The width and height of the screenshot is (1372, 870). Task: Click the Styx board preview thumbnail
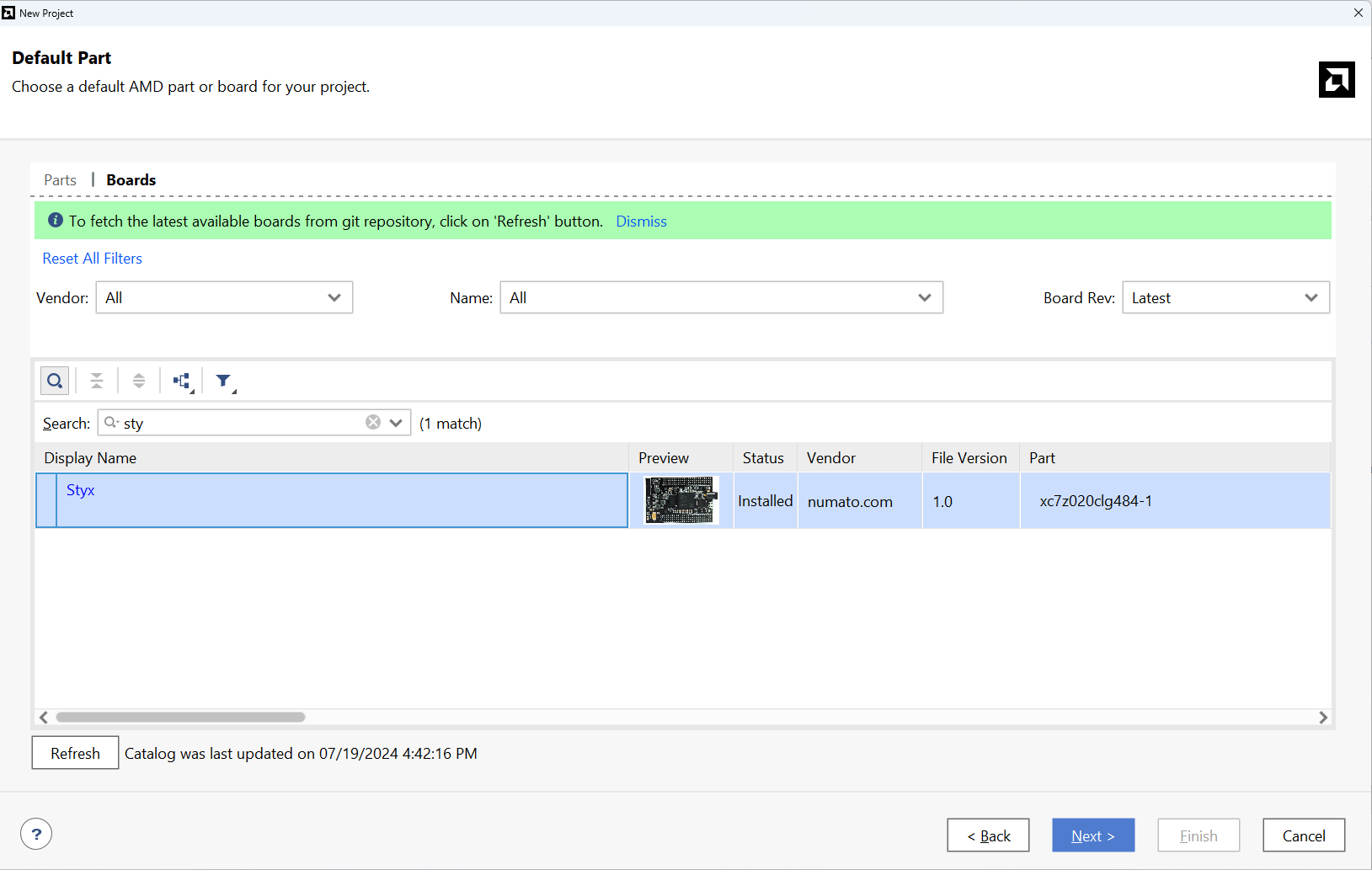tap(681, 500)
